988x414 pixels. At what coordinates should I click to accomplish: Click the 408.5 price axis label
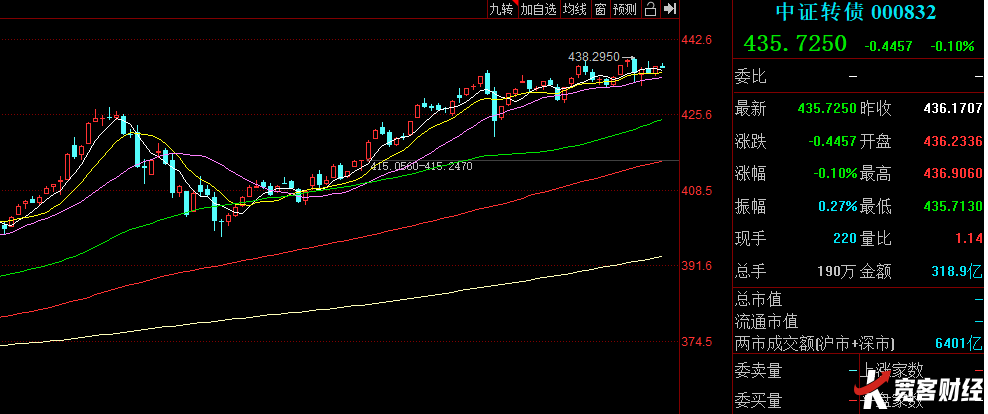[697, 190]
